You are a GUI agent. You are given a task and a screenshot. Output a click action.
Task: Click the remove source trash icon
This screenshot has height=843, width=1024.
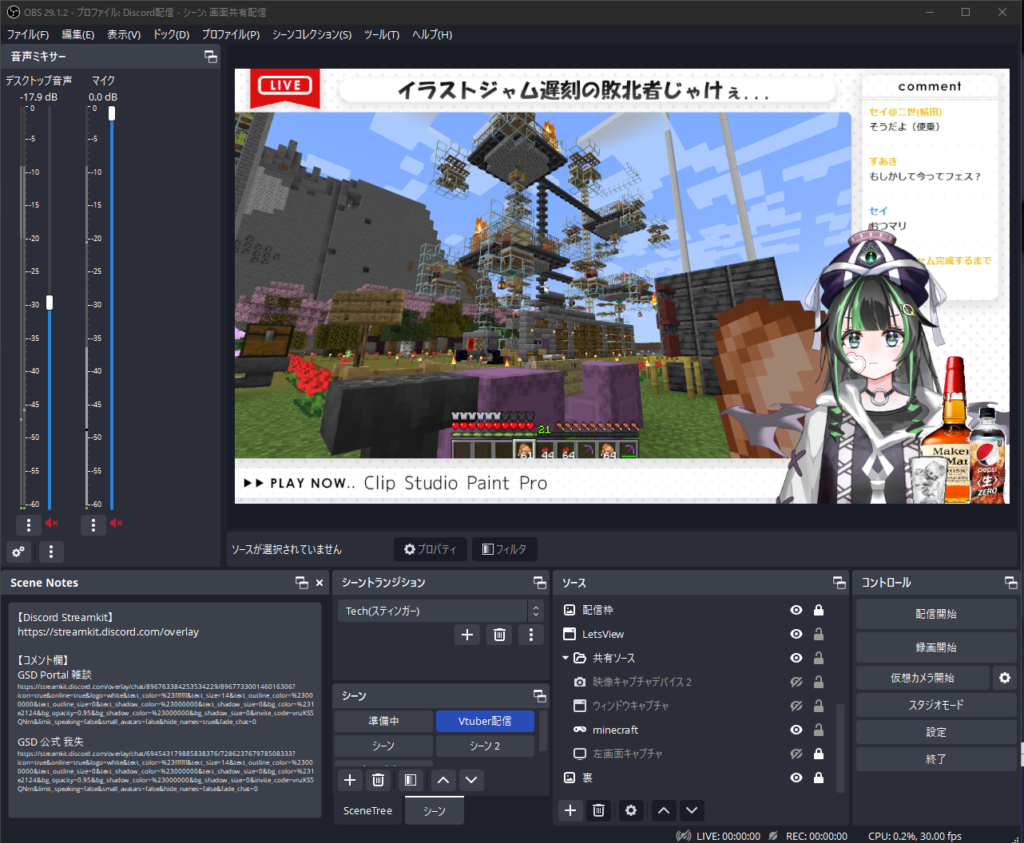[x=598, y=810]
